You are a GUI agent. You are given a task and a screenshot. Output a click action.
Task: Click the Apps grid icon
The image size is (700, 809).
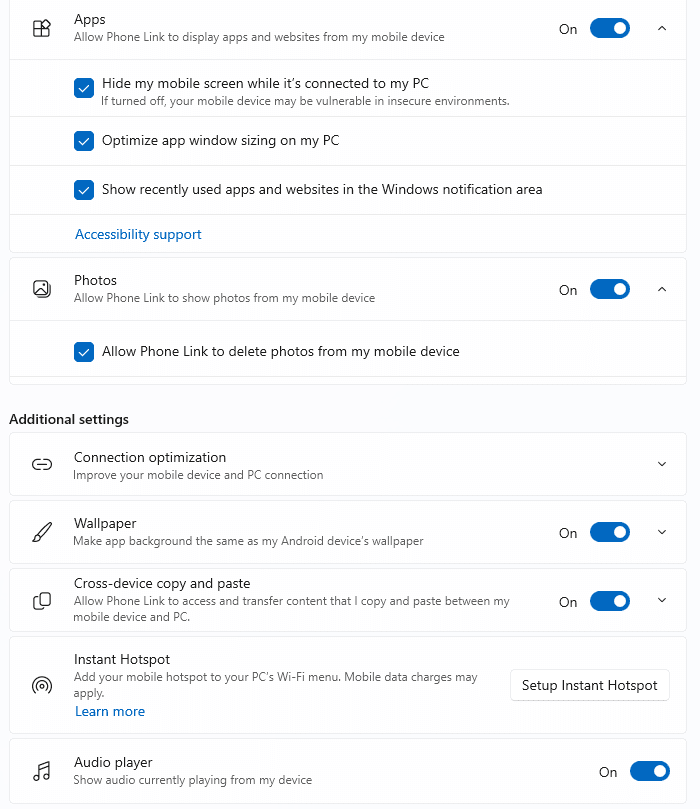tap(42, 28)
